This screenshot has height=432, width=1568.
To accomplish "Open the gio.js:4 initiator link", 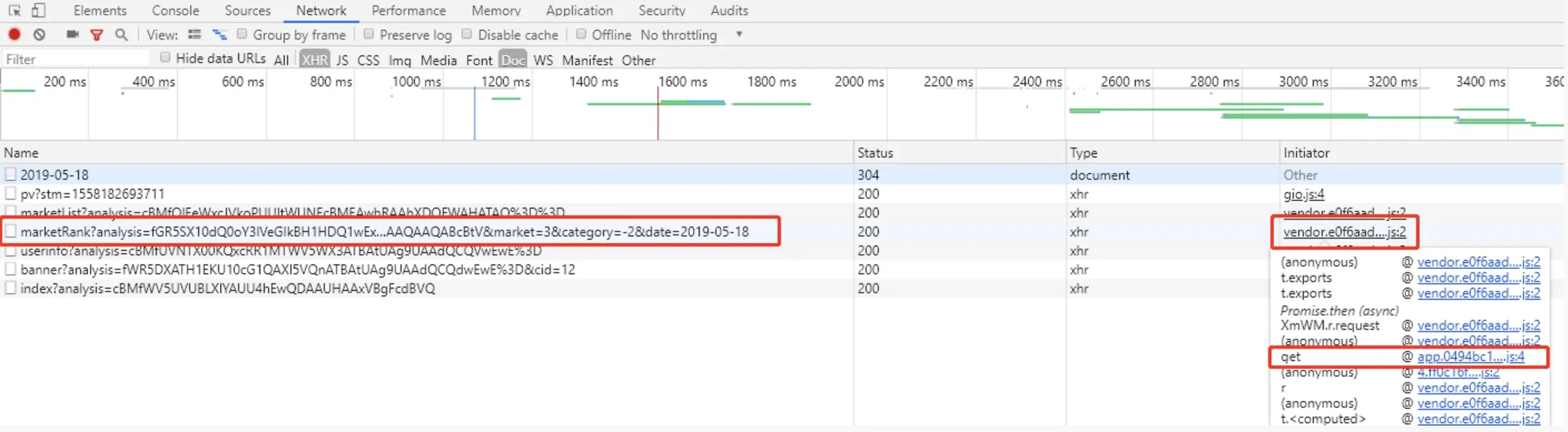I will [1304, 194].
